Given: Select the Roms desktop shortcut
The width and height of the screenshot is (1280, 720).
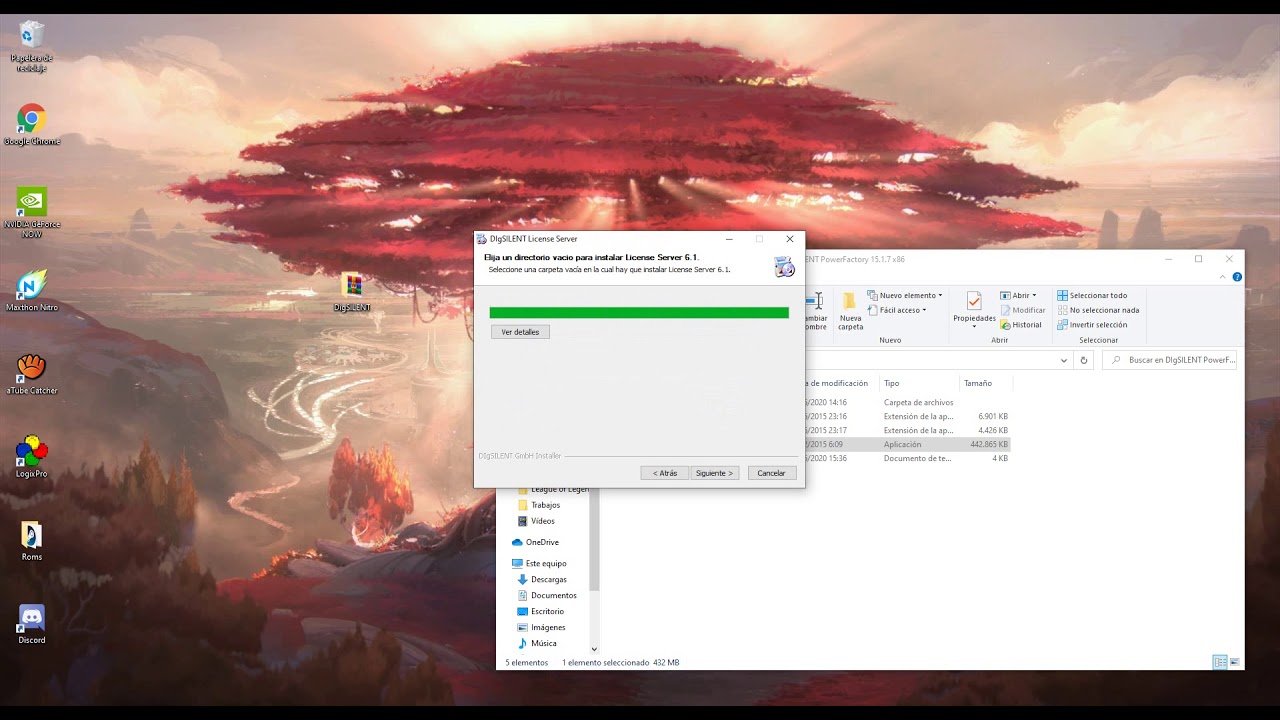Looking at the screenshot, I should point(32,540).
